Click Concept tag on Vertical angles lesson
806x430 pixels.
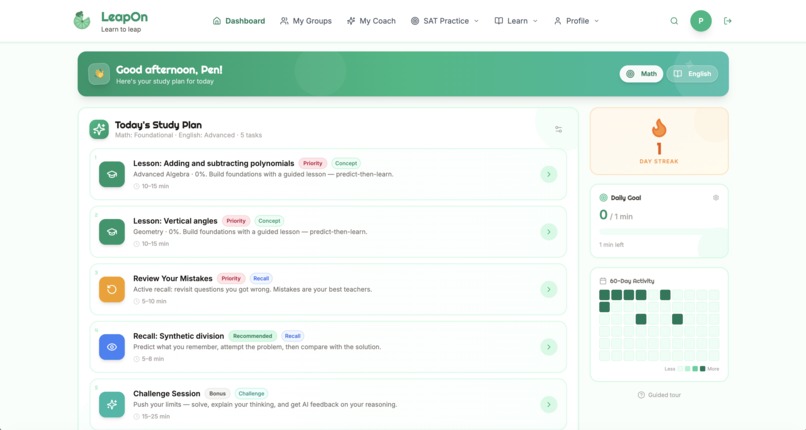[x=269, y=221]
